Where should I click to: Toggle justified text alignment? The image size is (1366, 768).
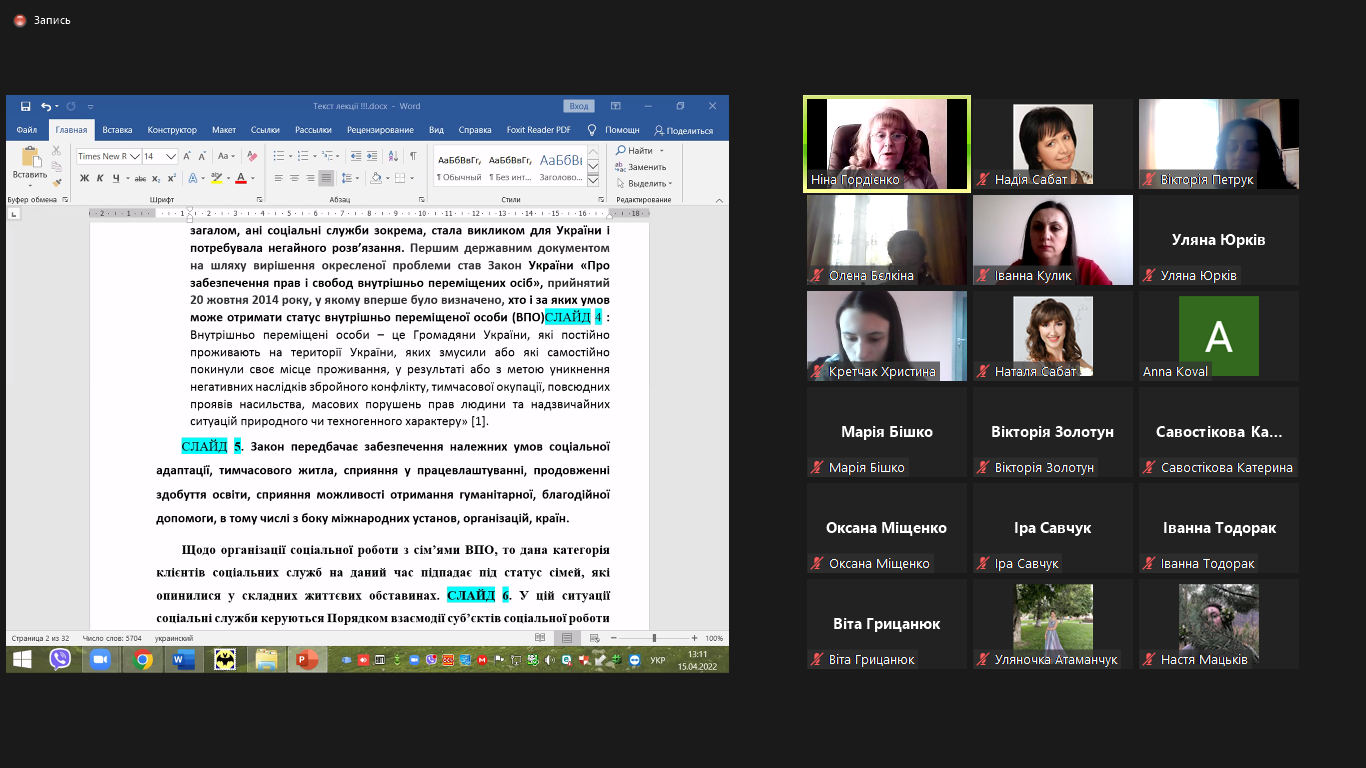pyautogui.click(x=326, y=178)
